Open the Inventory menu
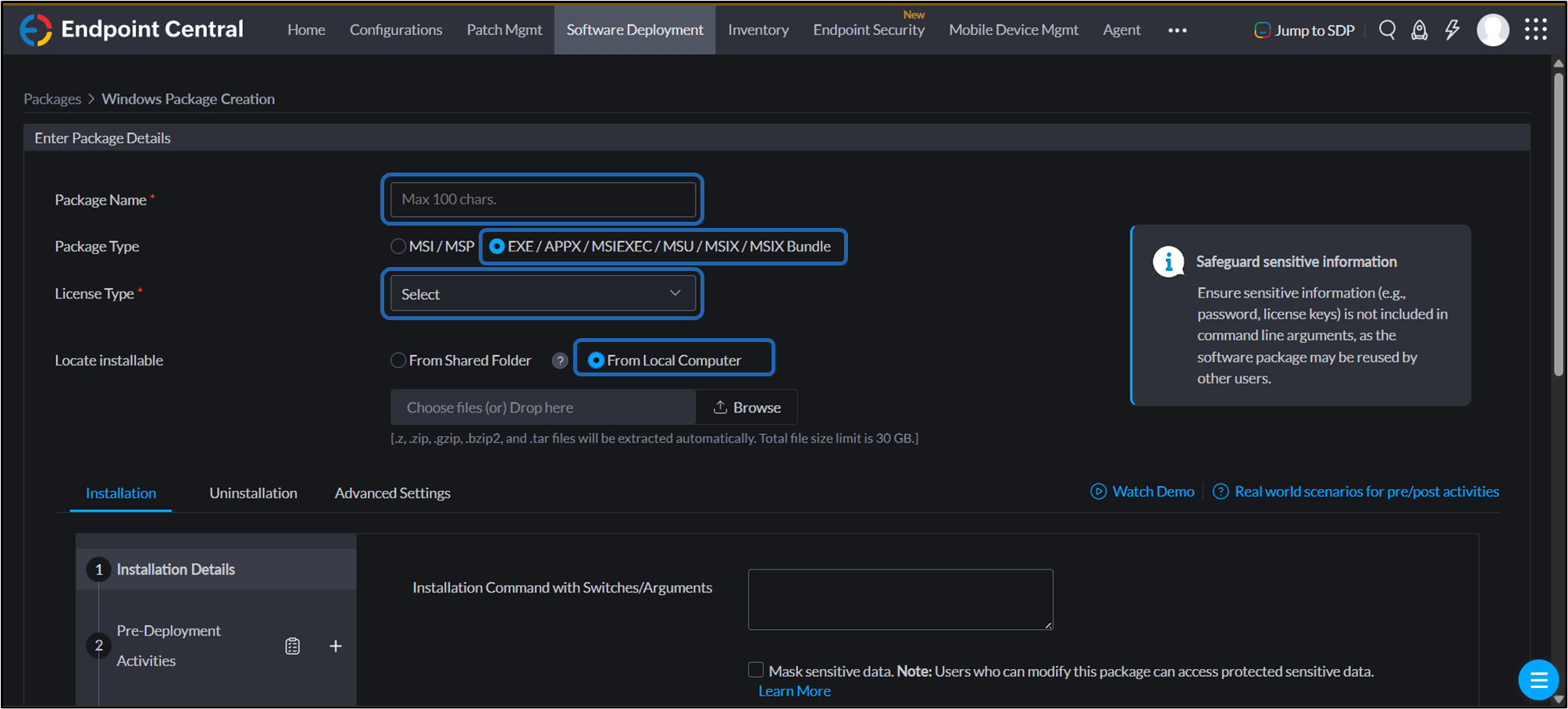Screen dimensions: 1568x709 coord(758,30)
